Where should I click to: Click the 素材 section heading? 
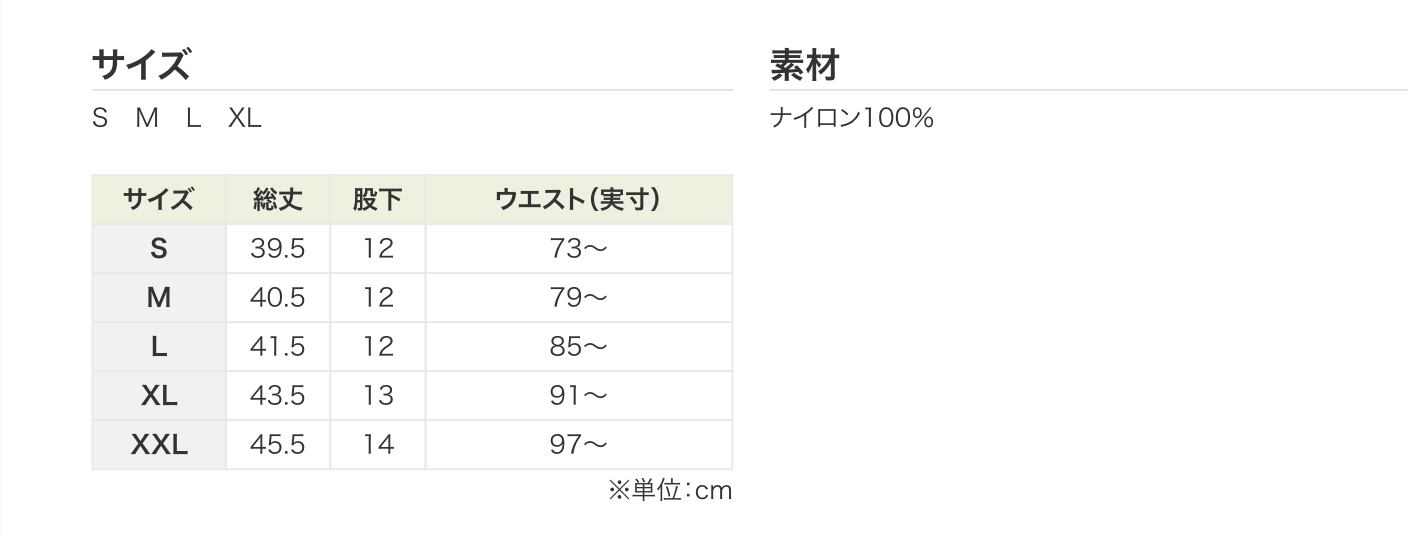pos(804,66)
